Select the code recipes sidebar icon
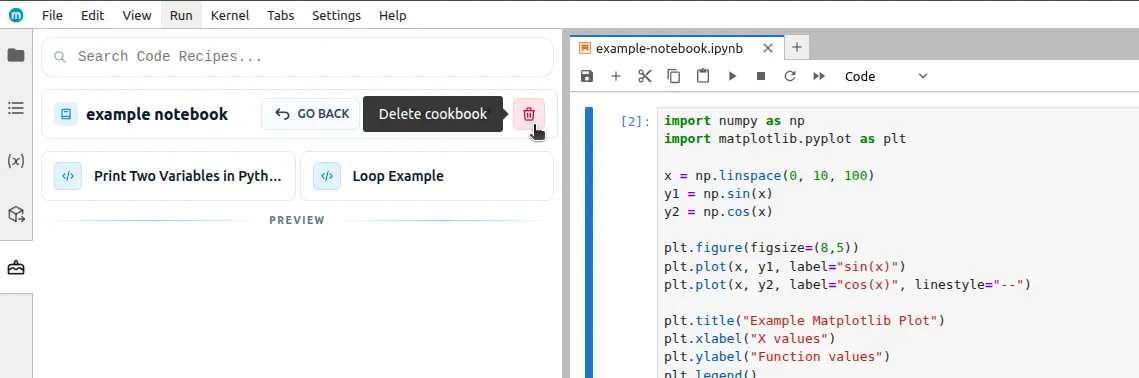Image resolution: width=1139 pixels, height=378 pixels. (x=15, y=268)
